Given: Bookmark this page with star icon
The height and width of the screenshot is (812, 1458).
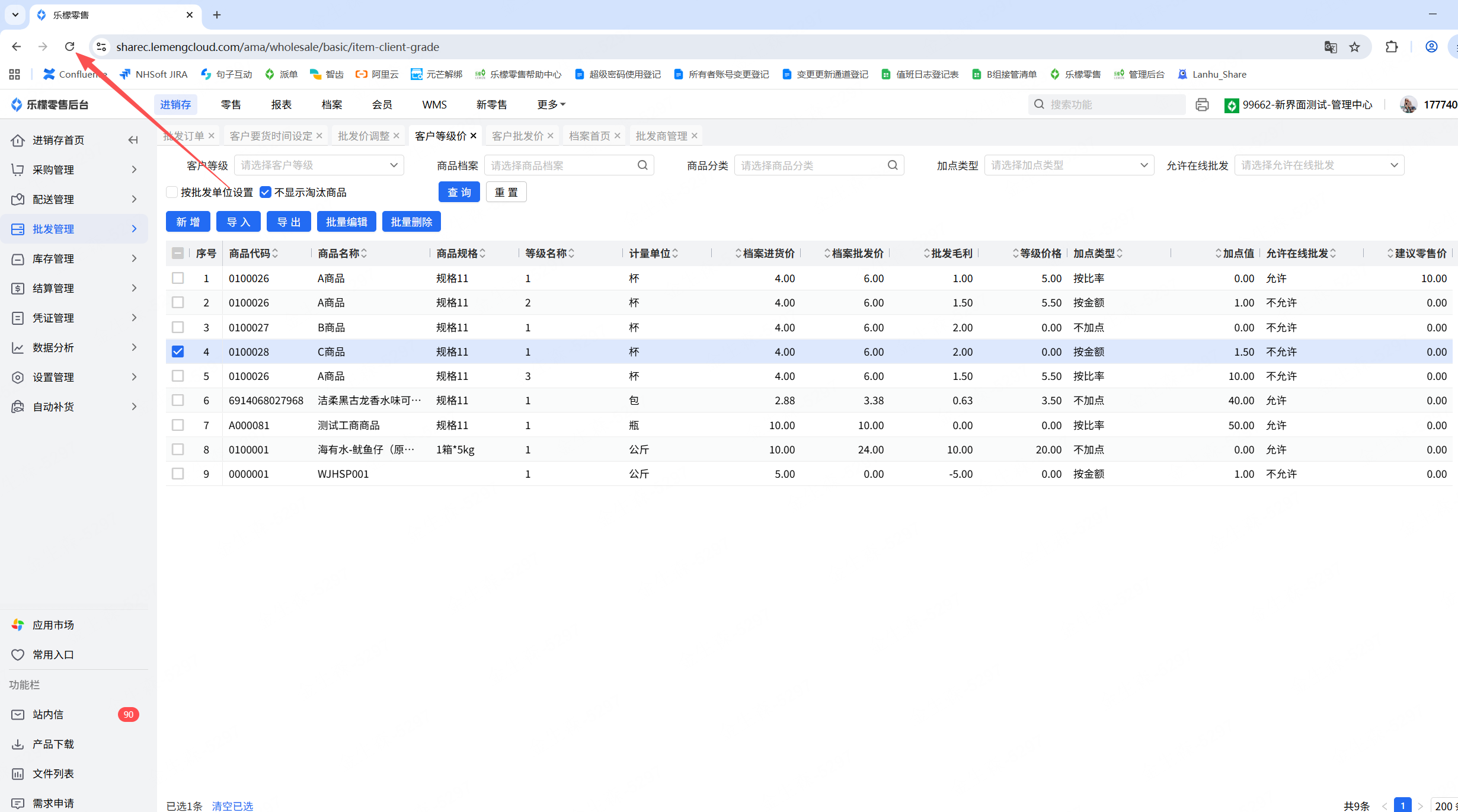Looking at the screenshot, I should click(x=1355, y=47).
